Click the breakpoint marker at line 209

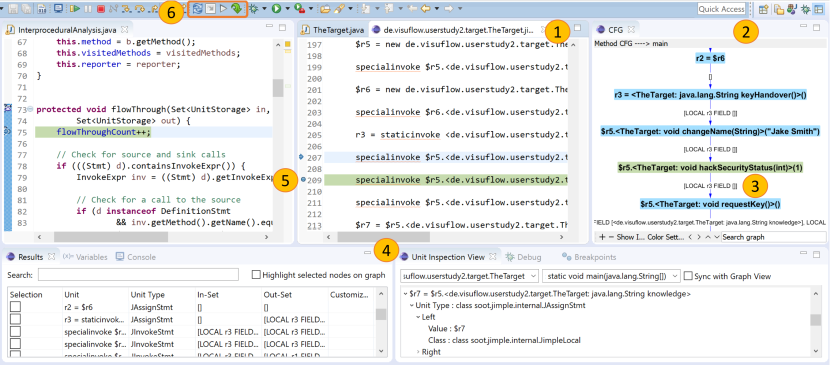[x=302, y=180]
